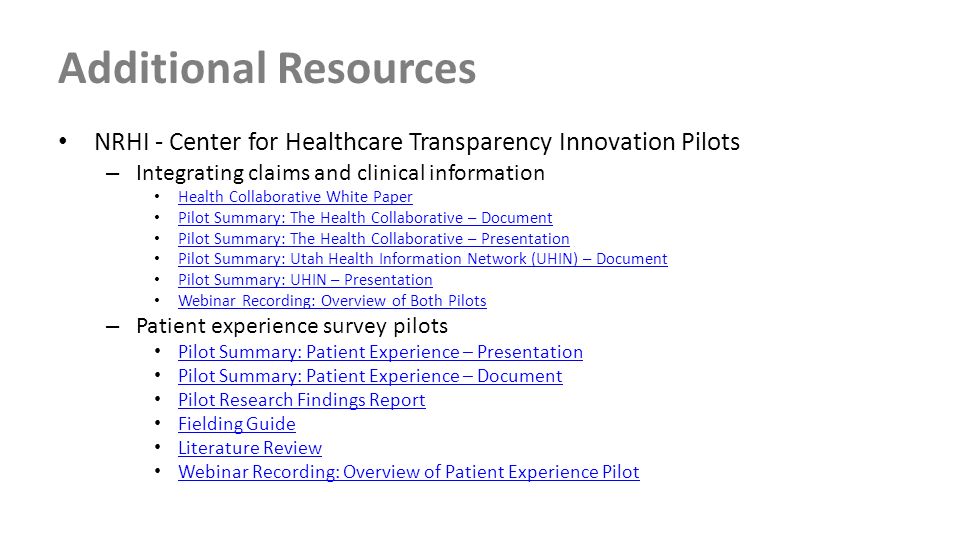Click the bullet before Fielding Guide
960x540 pixels.
pos(157,424)
